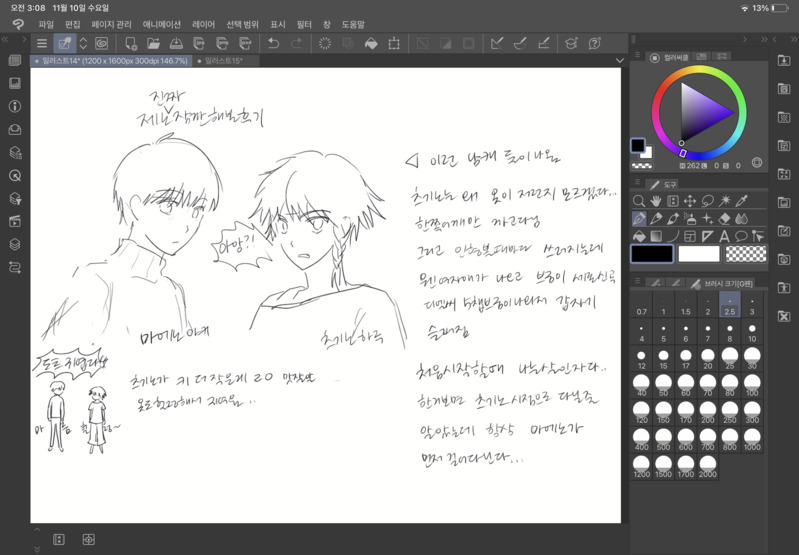Toggle Snap to Ruler
The width and height of the screenshot is (799, 555).
coord(497,44)
